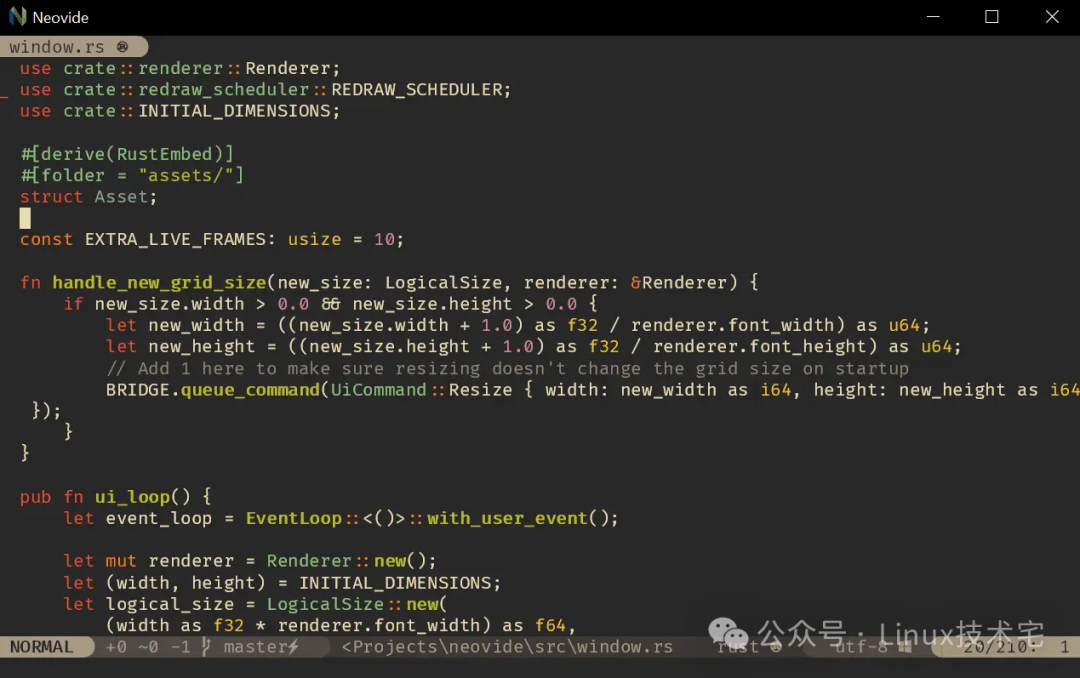Click the Neovide logo in title bar
Image resolution: width=1080 pixels, height=678 pixels.
pyautogui.click(x=17, y=17)
